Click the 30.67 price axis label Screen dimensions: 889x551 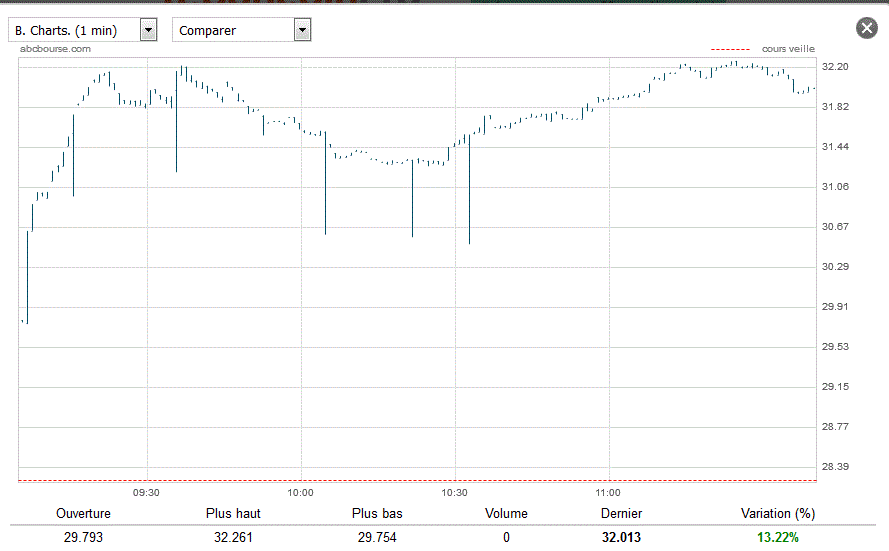click(x=835, y=227)
